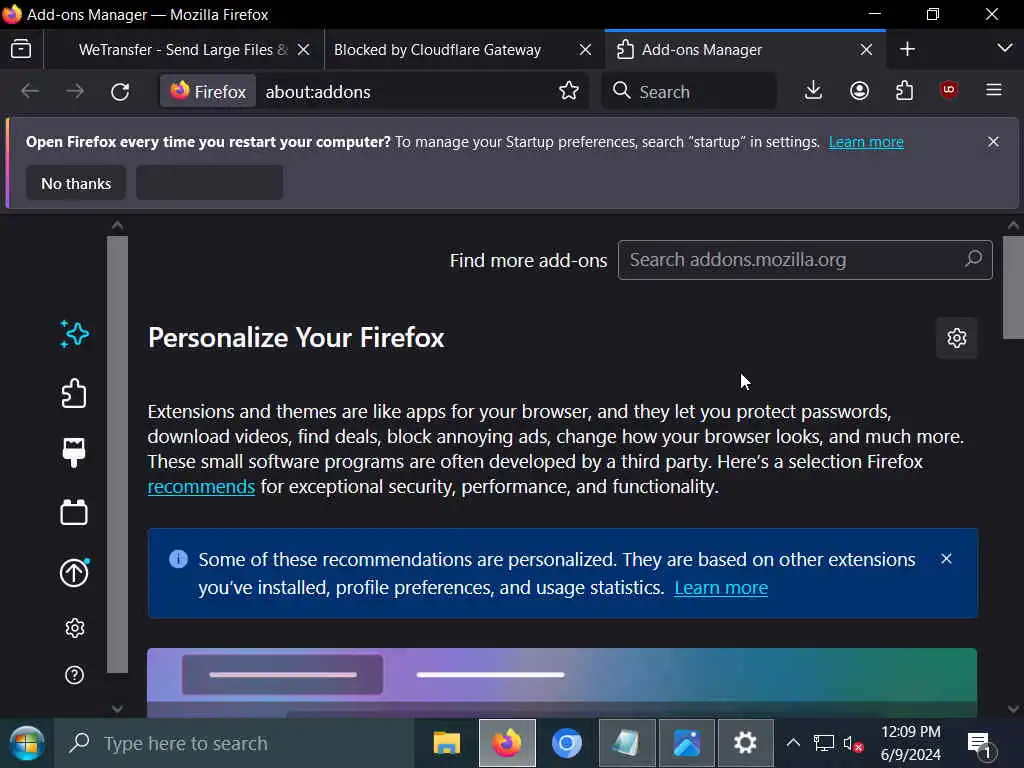Focus the toolbar Search box

(x=690, y=91)
